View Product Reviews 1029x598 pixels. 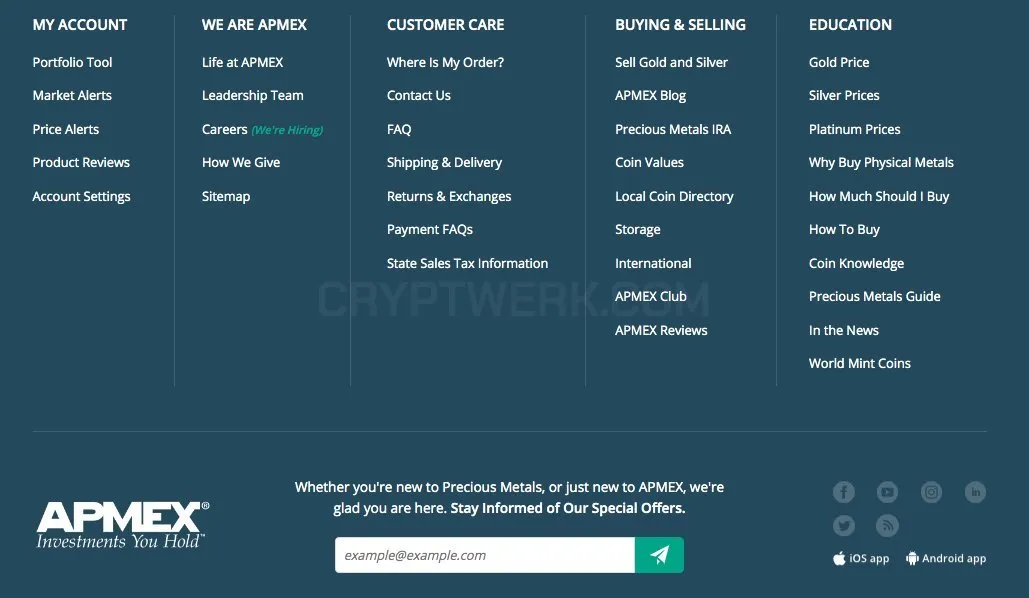[x=81, y=162]
